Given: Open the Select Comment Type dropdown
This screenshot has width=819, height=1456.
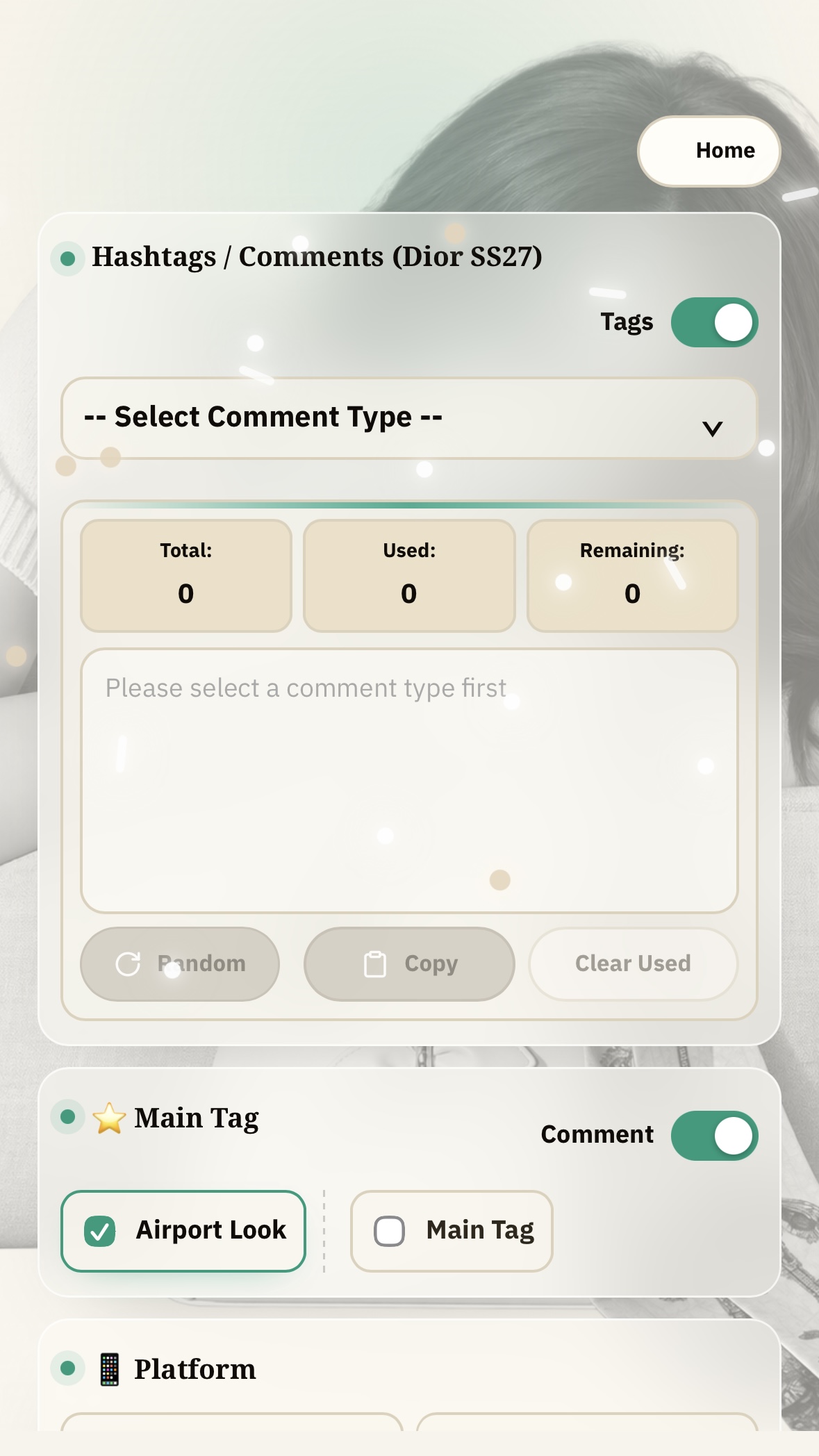Looking at the screenshot, I should pos(408,418).
